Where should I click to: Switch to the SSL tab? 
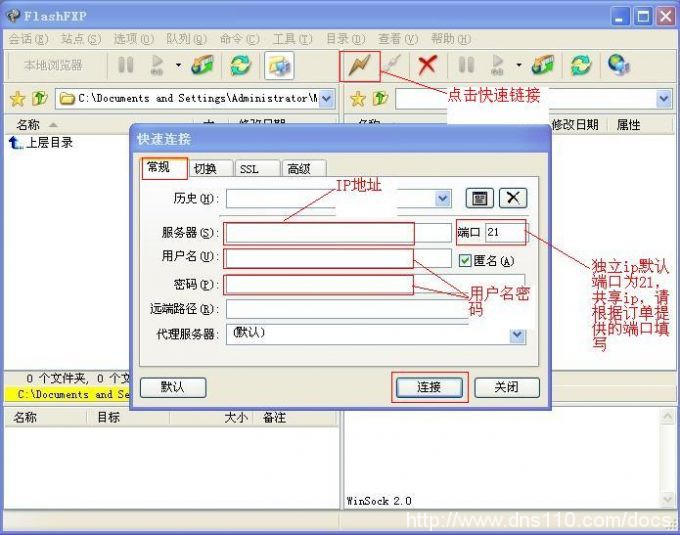[x=249, y=169]
